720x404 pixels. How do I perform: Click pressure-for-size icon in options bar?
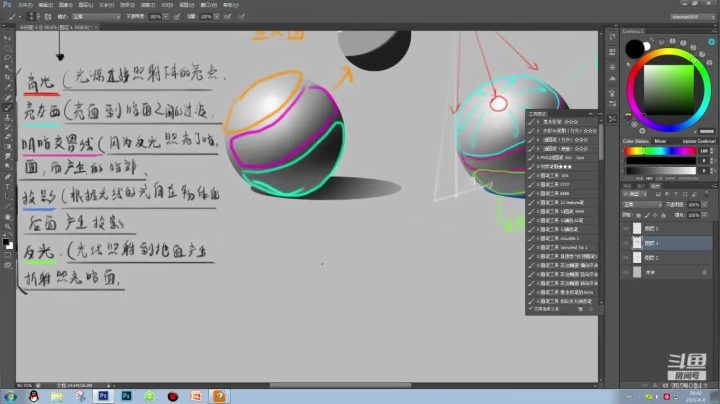[x=241, y=17]
